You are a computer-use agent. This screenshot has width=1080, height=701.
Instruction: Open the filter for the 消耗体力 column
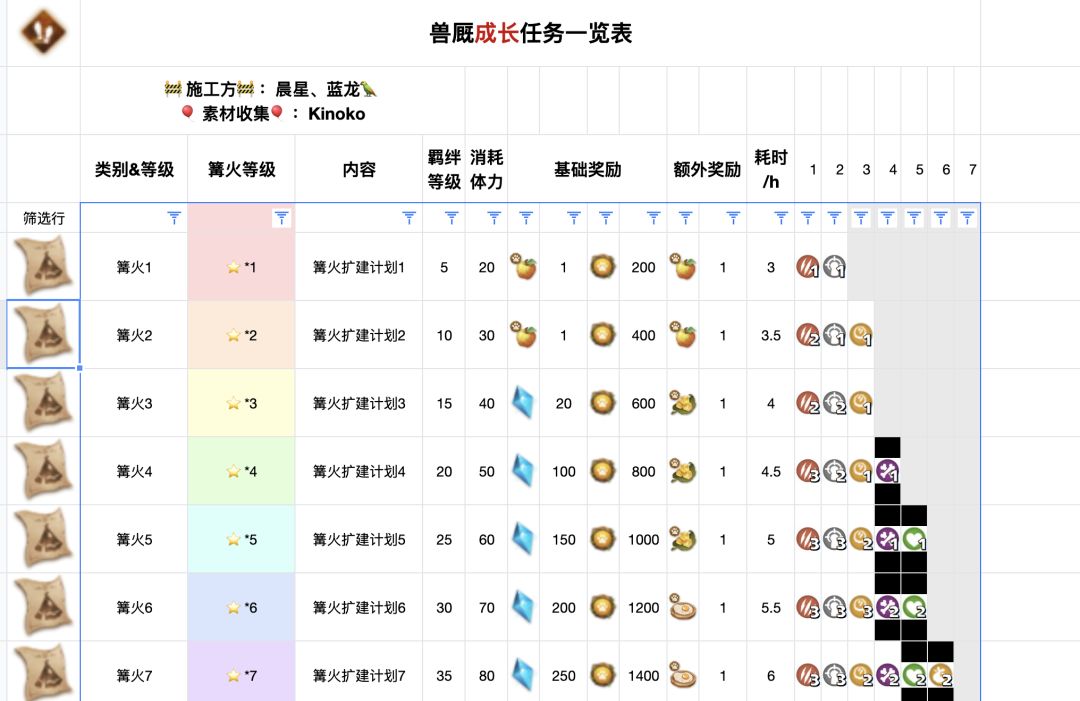pyautogui.click(x=494, y=218)
